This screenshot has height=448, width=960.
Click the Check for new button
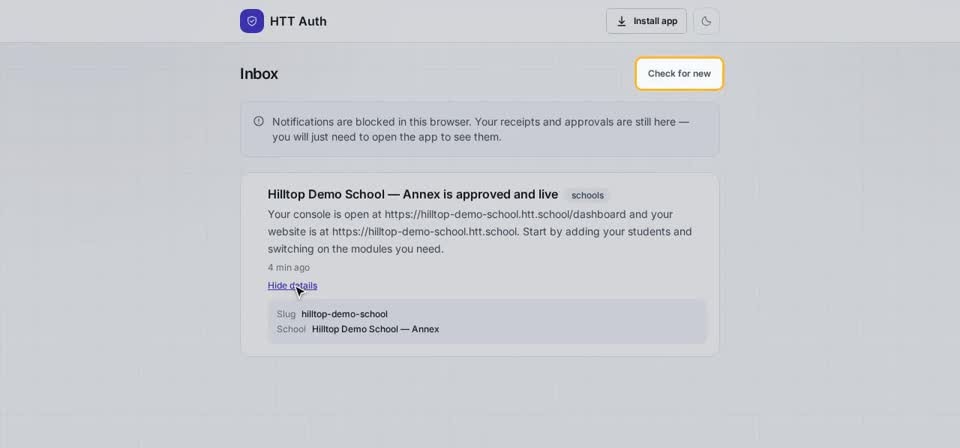(x=679, y=73)
